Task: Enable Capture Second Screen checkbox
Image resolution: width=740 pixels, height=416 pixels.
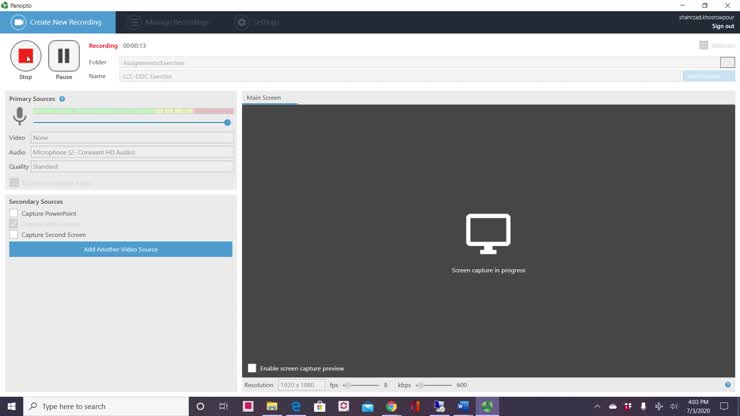Action: click(x=14, y=235)
